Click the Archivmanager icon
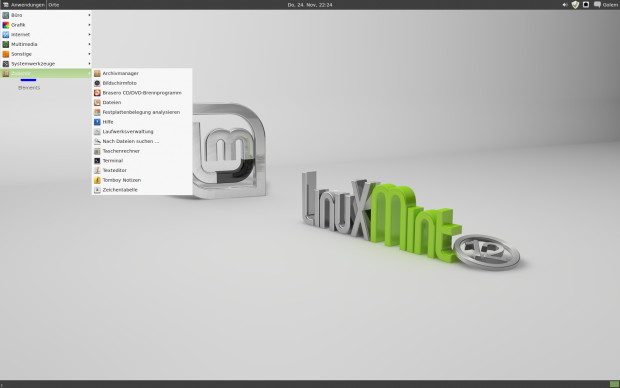620x388 pixels. 97,73
